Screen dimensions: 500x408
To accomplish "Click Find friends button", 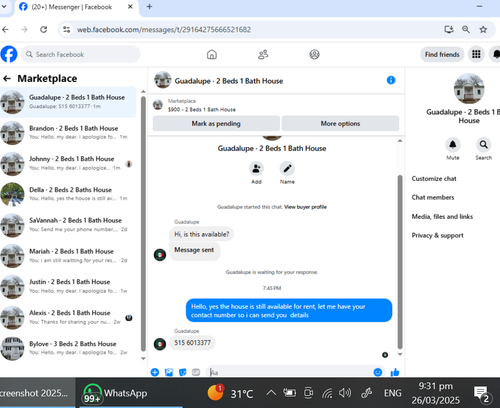I will [442, 54].
